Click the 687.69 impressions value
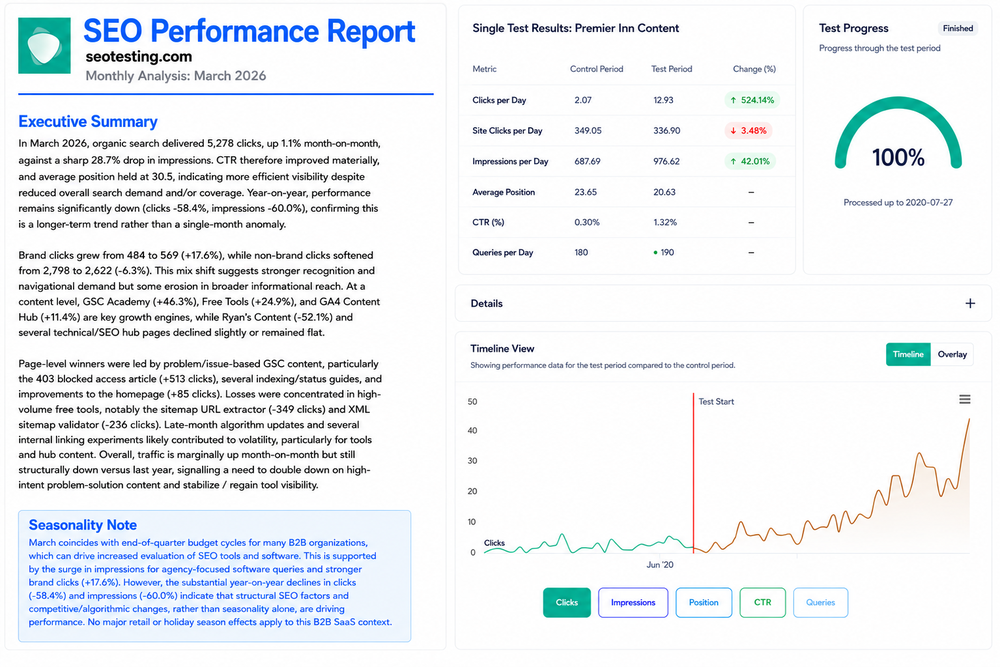 pos(587,161)
